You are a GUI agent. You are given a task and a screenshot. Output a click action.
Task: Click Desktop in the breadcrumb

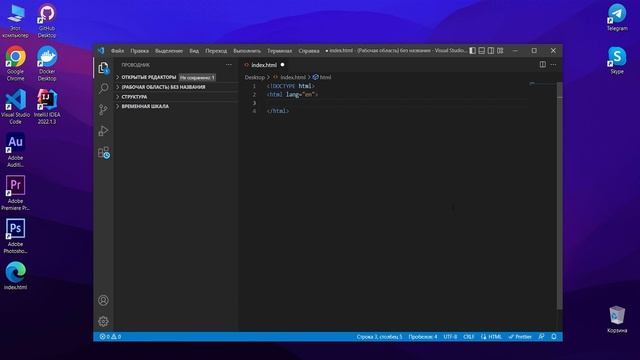point(255,77)
